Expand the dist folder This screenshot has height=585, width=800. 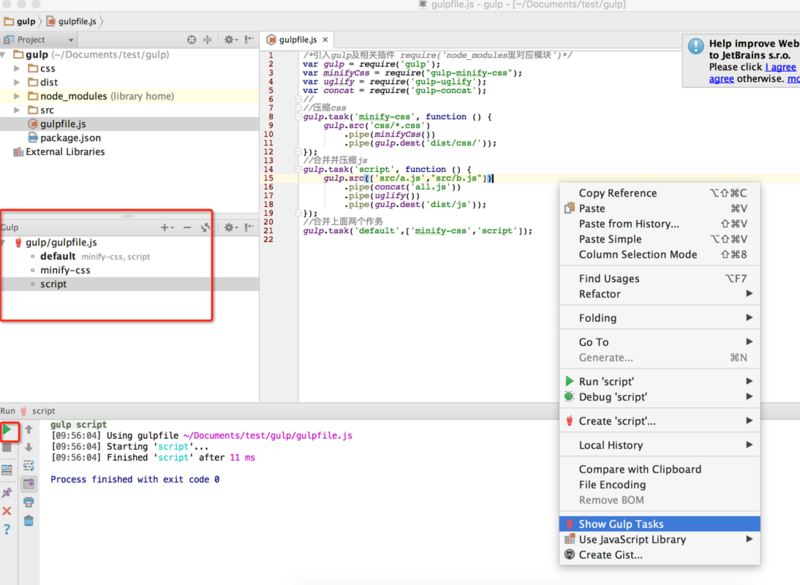click(x=17, y=82)
